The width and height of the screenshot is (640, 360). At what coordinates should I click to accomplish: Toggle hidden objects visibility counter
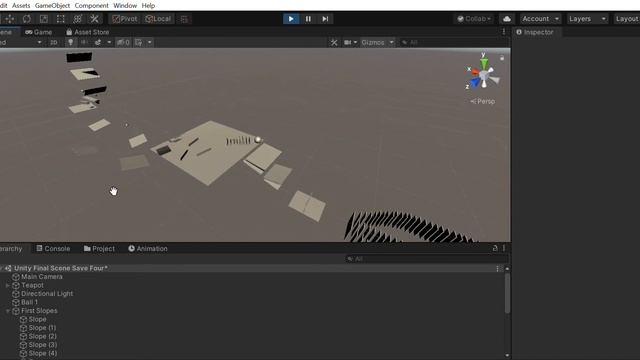(124, 42)
